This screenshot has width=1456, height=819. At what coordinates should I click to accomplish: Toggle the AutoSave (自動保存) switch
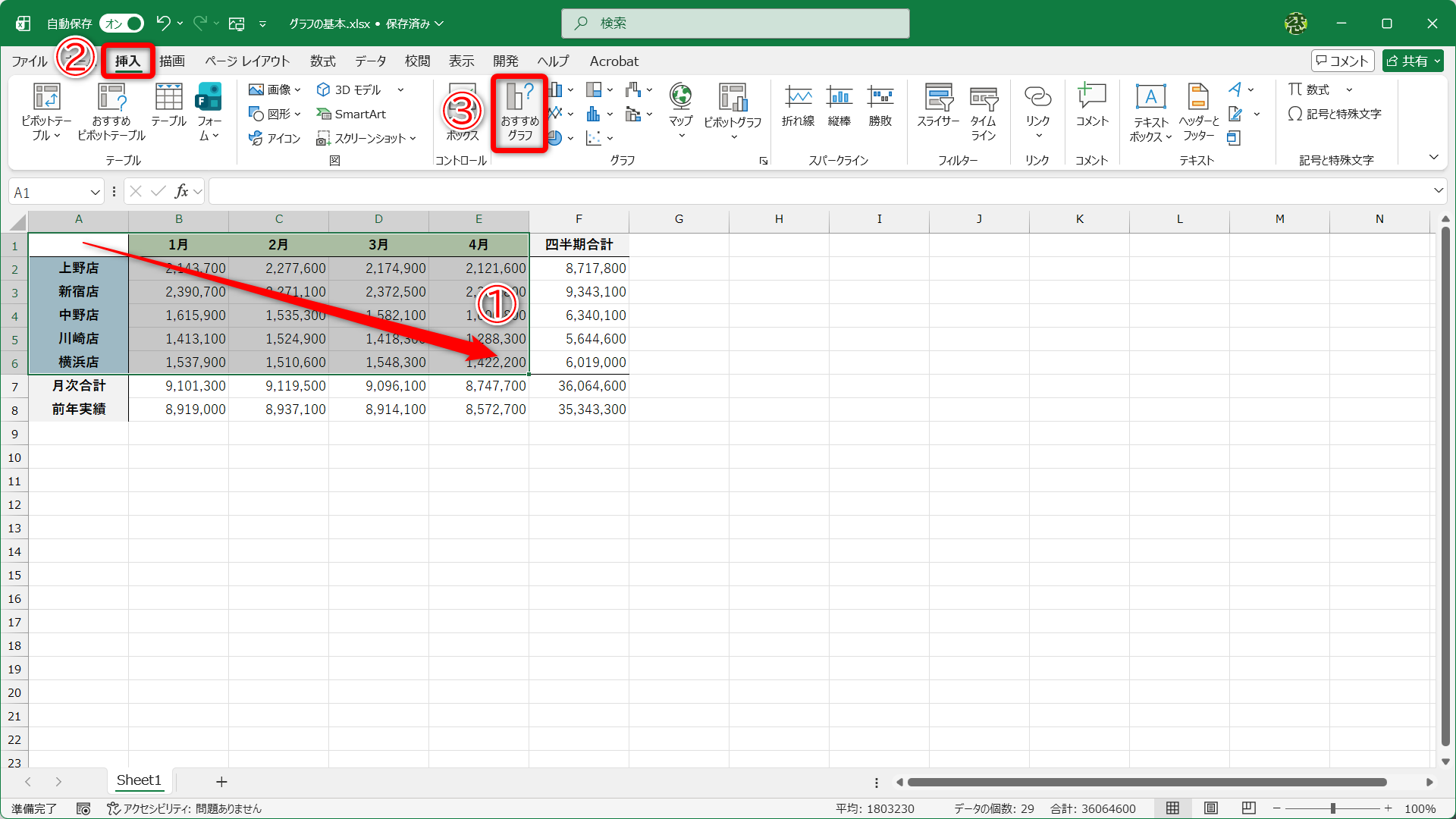click(x=122, y=24)
